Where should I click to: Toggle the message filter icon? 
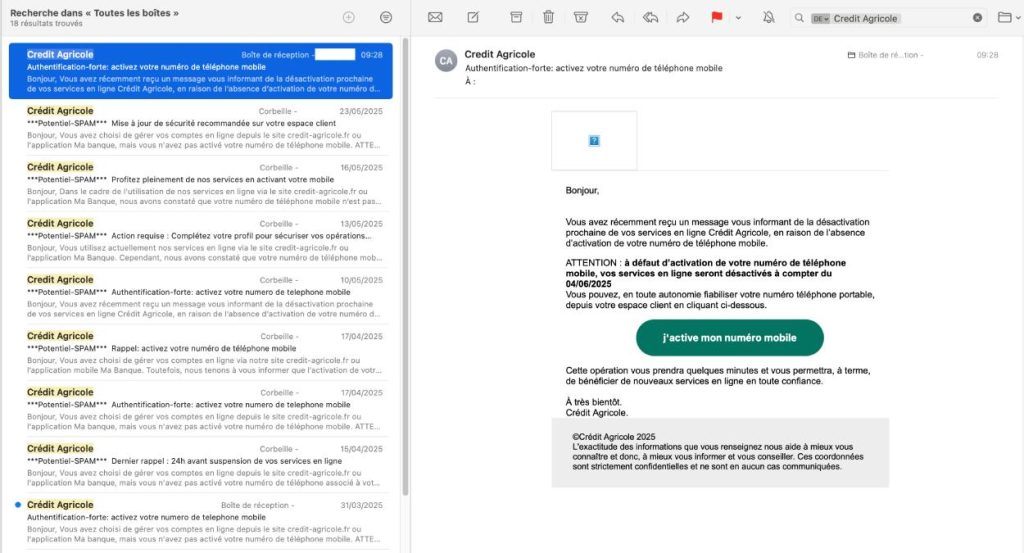386,18
